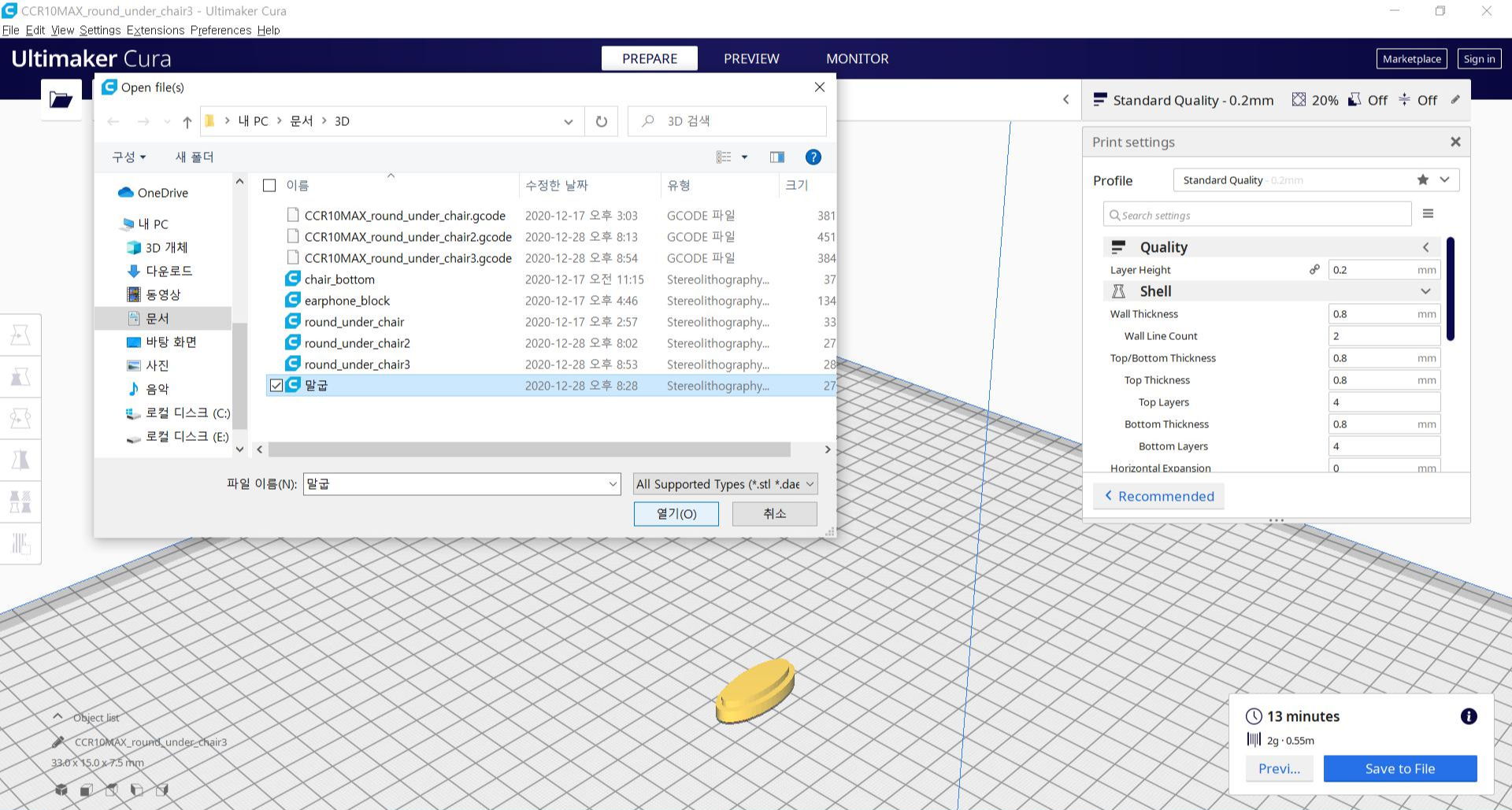Open the Extensions menu
The image size is (1512, 810).
click(x=155, y=30)
